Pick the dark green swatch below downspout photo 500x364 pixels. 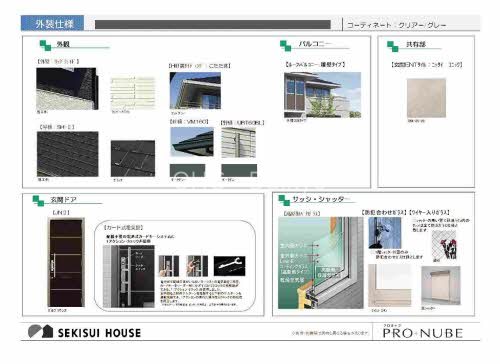(x=239, y=170)
